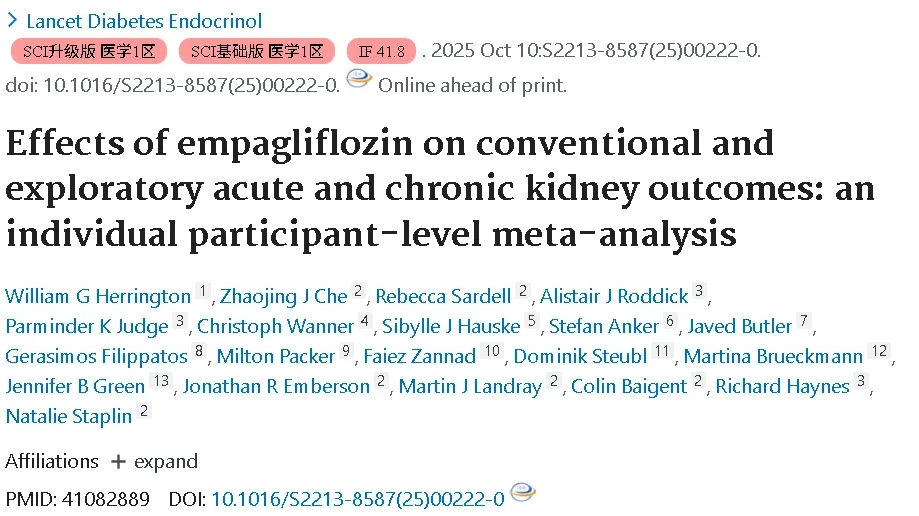Open the Lancet Diabetes Endocrinol journal link
The width and height of the screenshot is (919, 516).
pyautogui.click(x=144, y=21)
